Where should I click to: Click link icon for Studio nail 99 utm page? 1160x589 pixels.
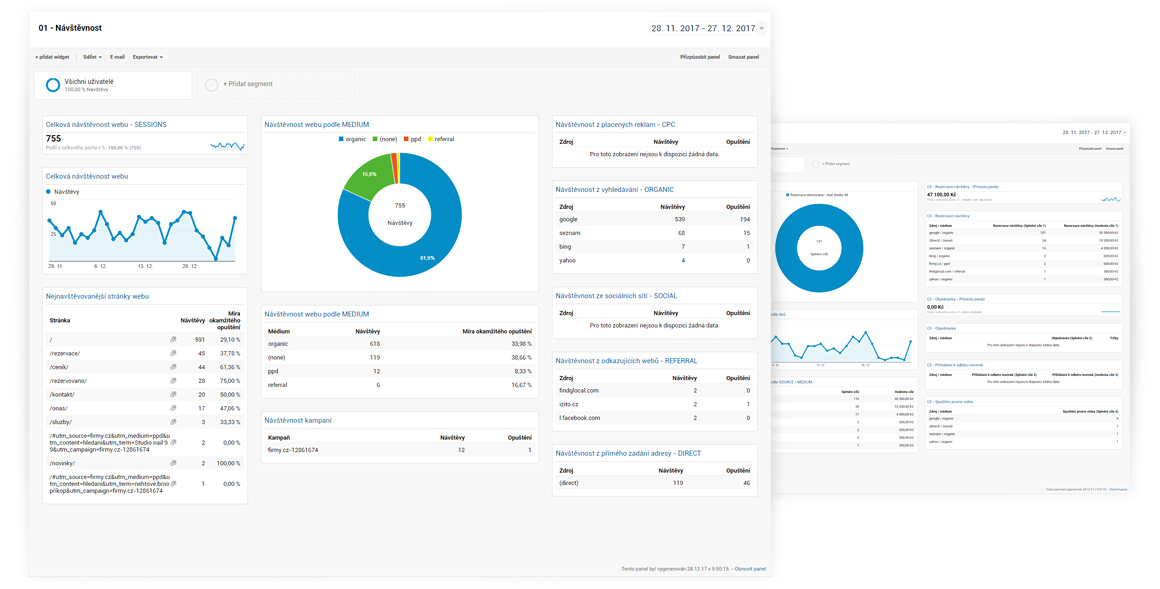tap(173, 442)
